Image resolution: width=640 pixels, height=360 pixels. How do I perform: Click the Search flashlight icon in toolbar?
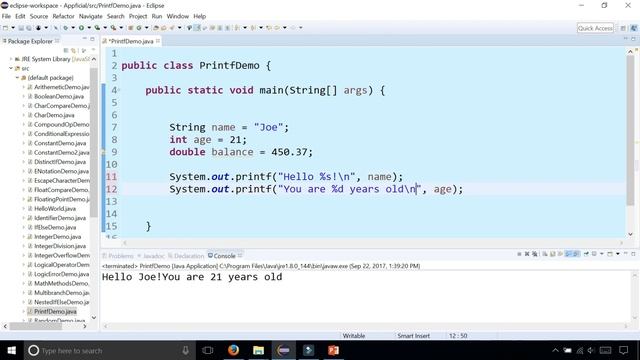coord(172,28)
